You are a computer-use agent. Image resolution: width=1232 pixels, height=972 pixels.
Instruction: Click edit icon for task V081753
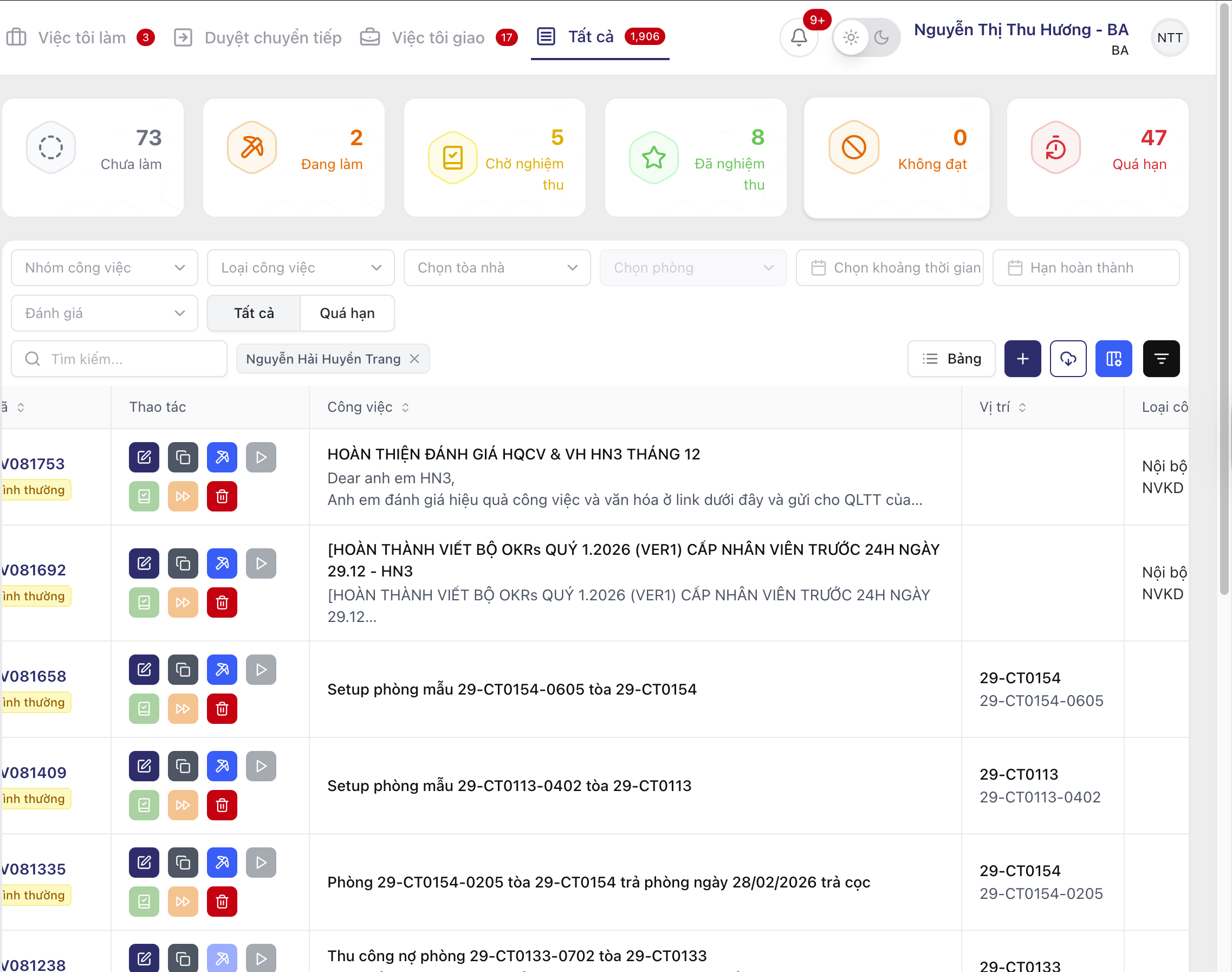[144, 457]
